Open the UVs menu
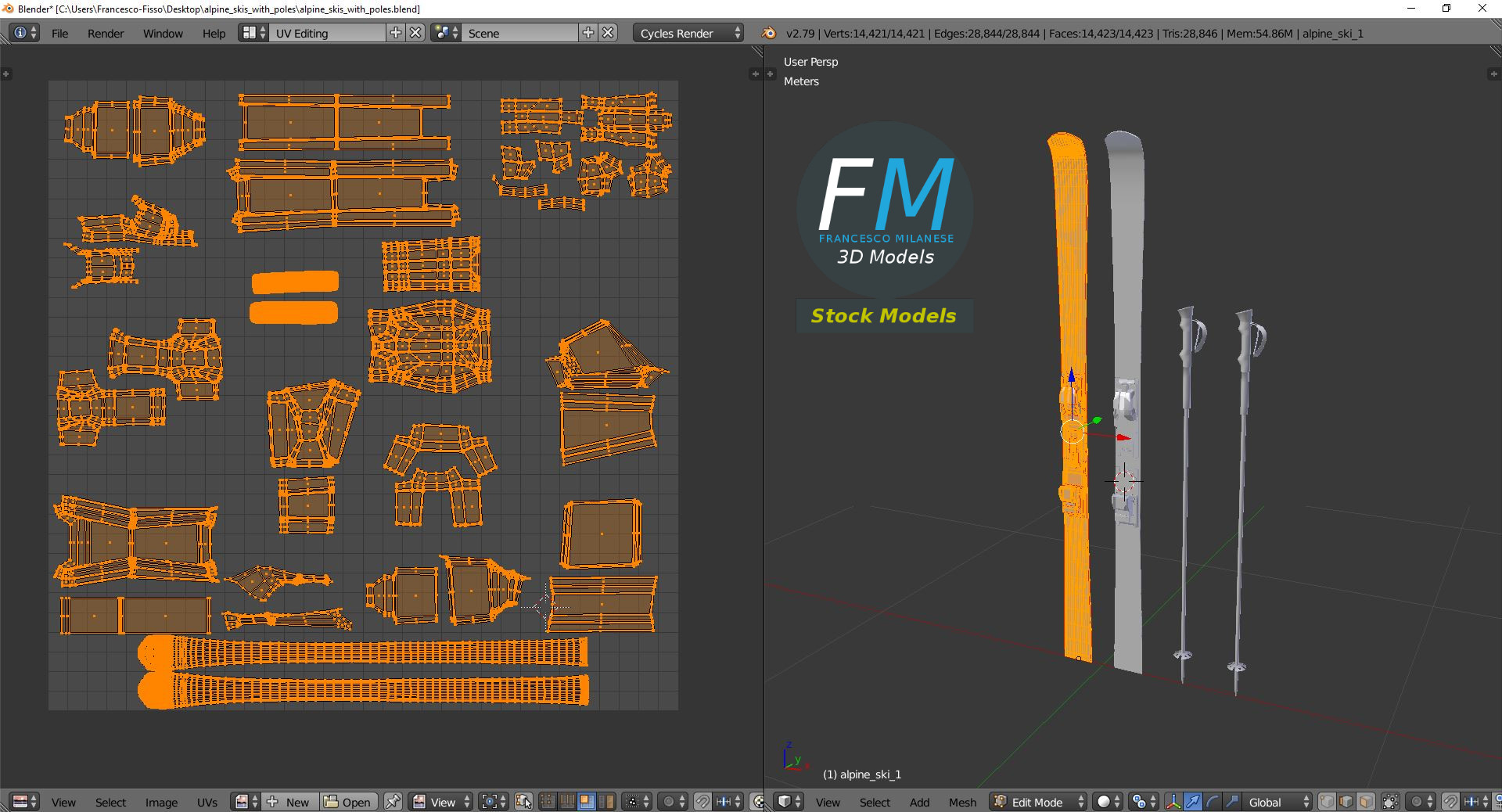The image size is (1502, 812). (x=207, y=802)
